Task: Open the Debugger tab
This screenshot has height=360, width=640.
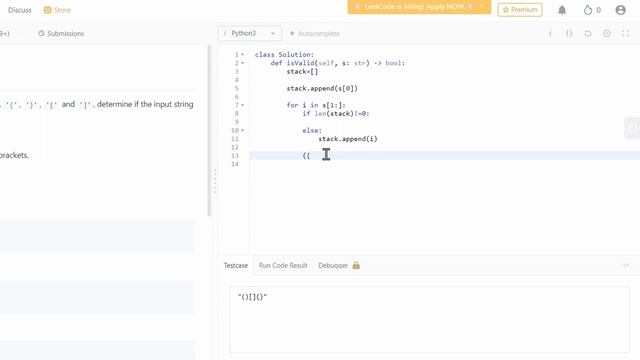Action: [x=339, y=265]
